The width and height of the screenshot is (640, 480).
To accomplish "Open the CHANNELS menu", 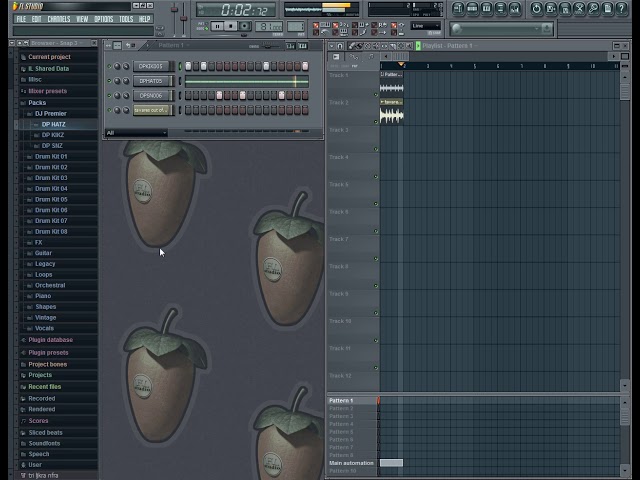I will pos(59,19).
